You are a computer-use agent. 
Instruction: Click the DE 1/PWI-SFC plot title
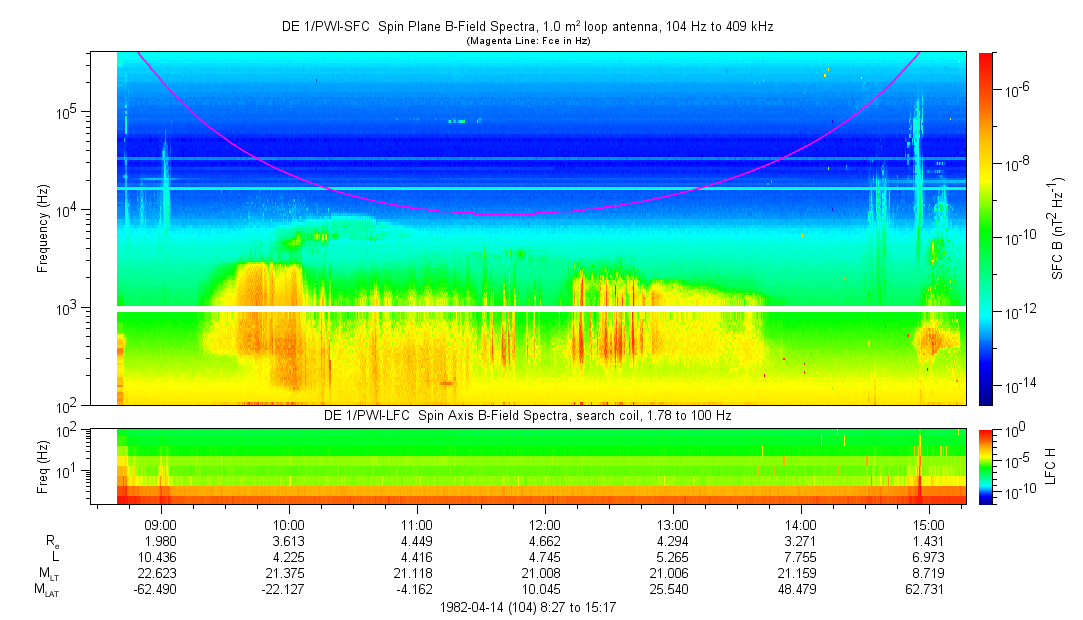(x=527, y=27)
